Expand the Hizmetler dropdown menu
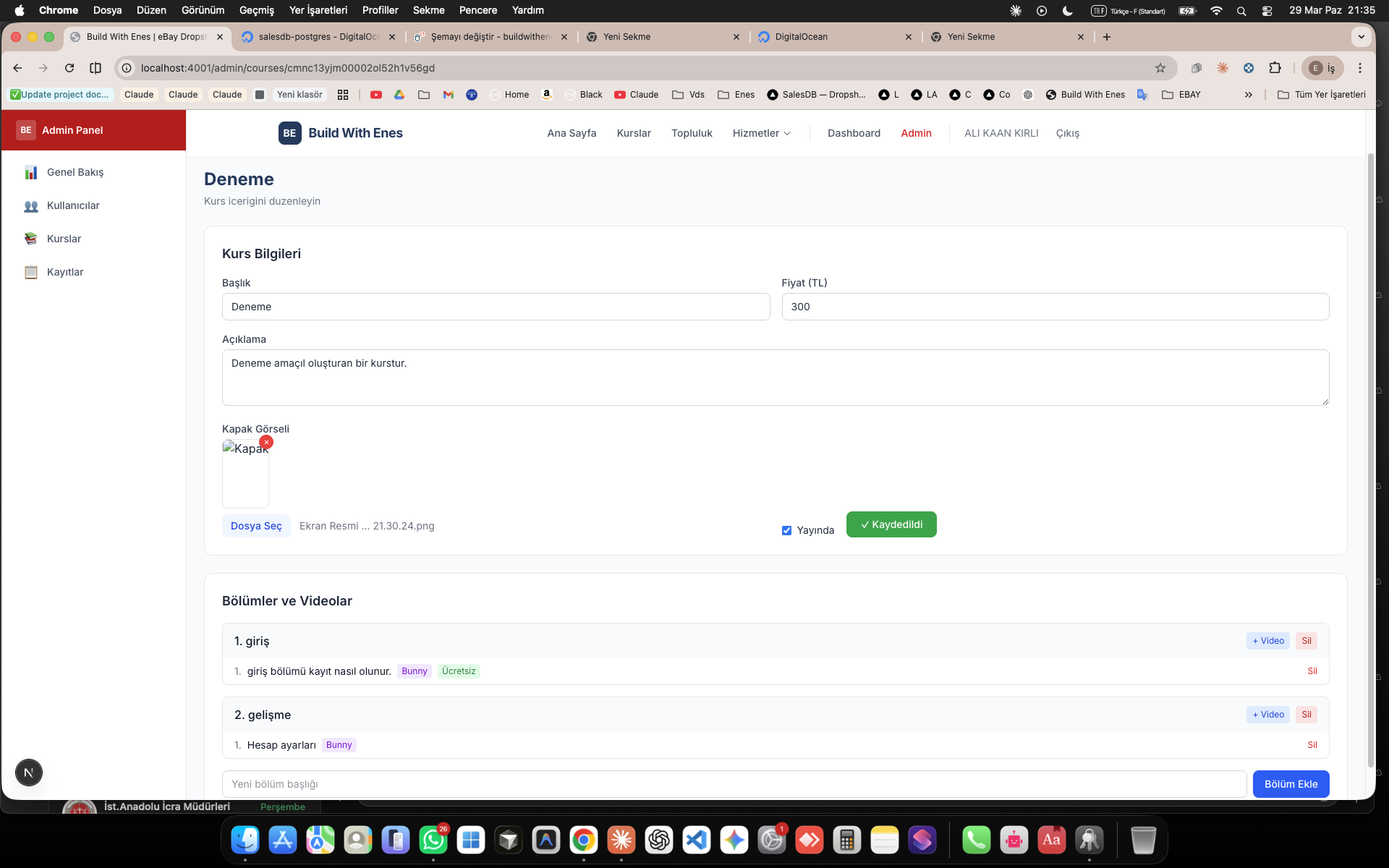The image size is (1389, 868). 762,133
